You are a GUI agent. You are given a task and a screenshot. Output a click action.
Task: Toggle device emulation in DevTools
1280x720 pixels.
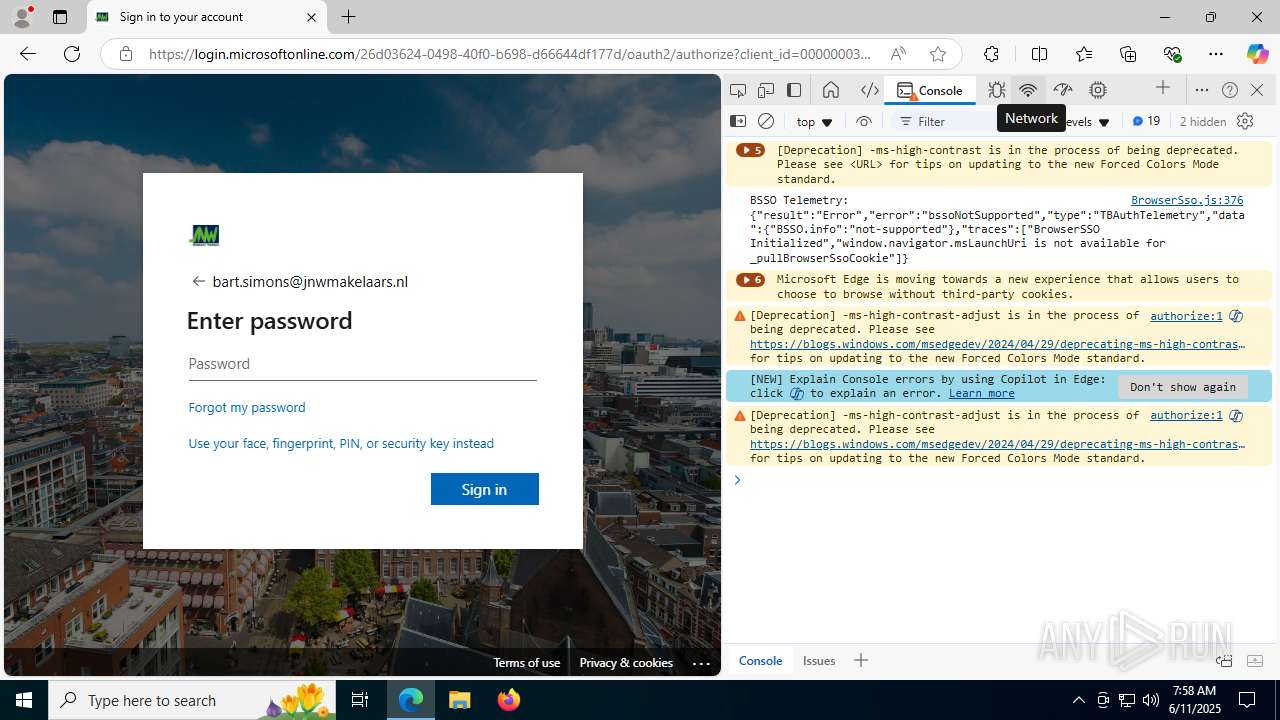766,90
